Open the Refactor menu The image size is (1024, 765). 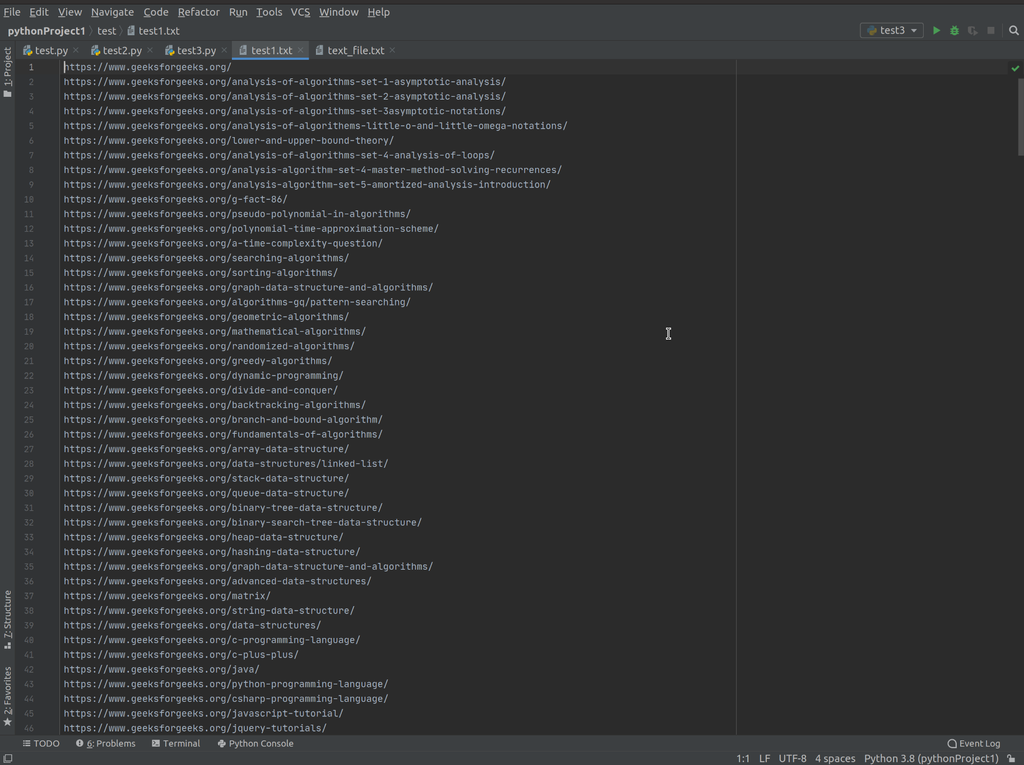199,12
